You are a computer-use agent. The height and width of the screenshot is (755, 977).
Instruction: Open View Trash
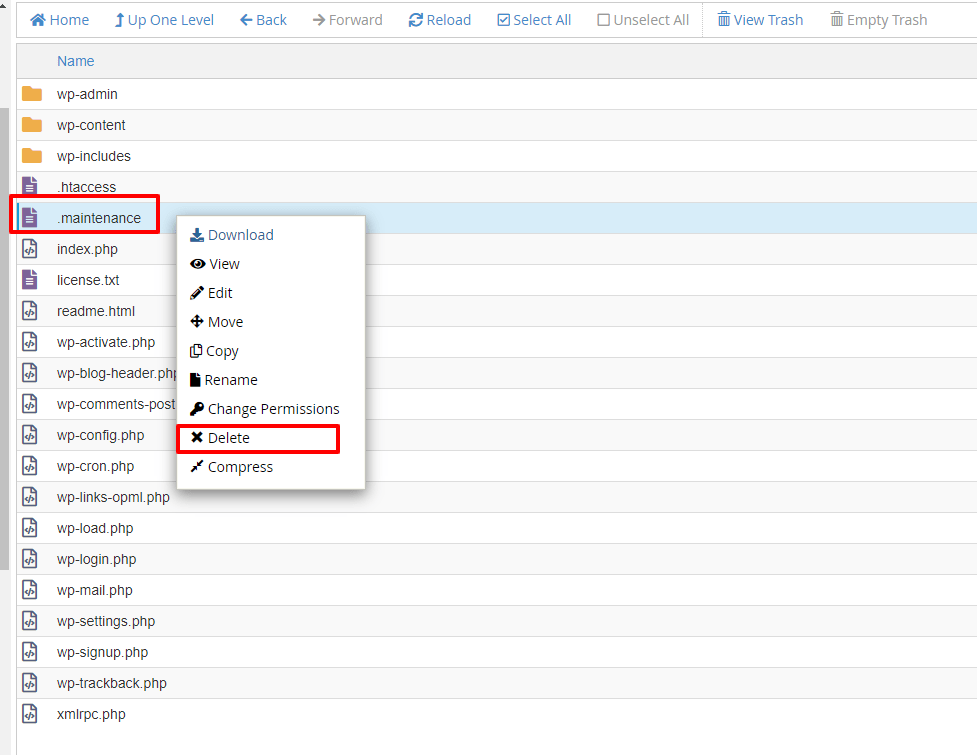click(760, 20)
